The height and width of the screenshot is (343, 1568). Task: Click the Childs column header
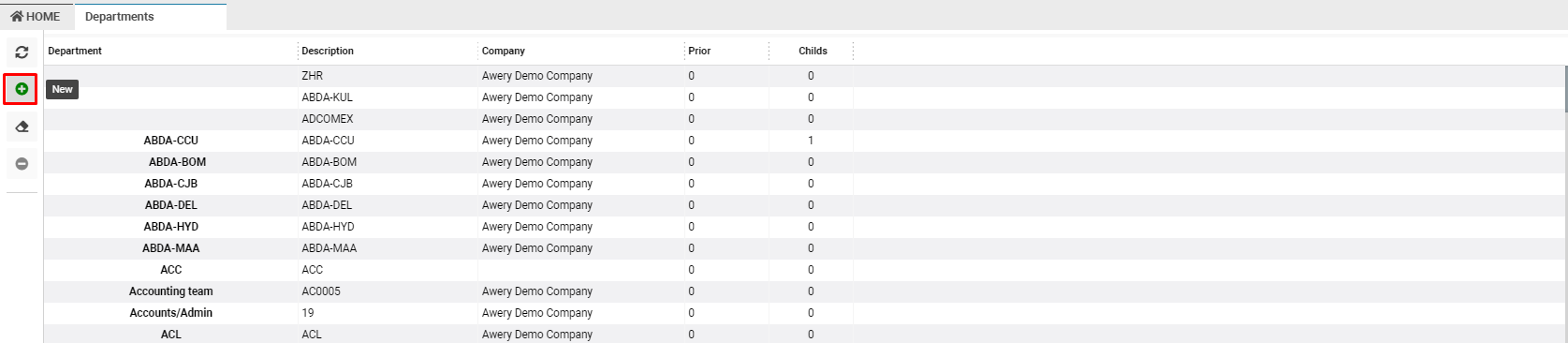[x=812, y=51]
